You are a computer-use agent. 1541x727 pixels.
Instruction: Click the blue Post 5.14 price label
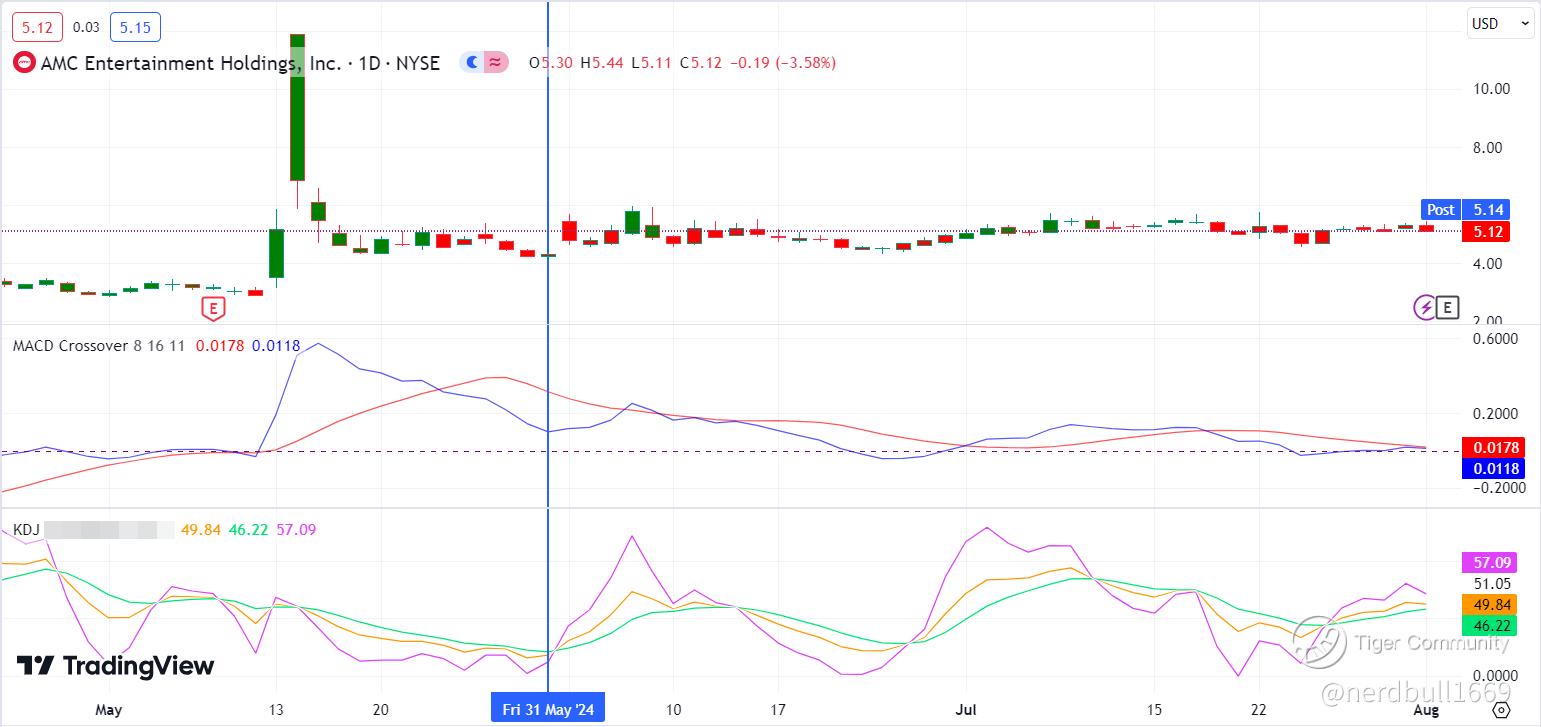pos(1467,209)
